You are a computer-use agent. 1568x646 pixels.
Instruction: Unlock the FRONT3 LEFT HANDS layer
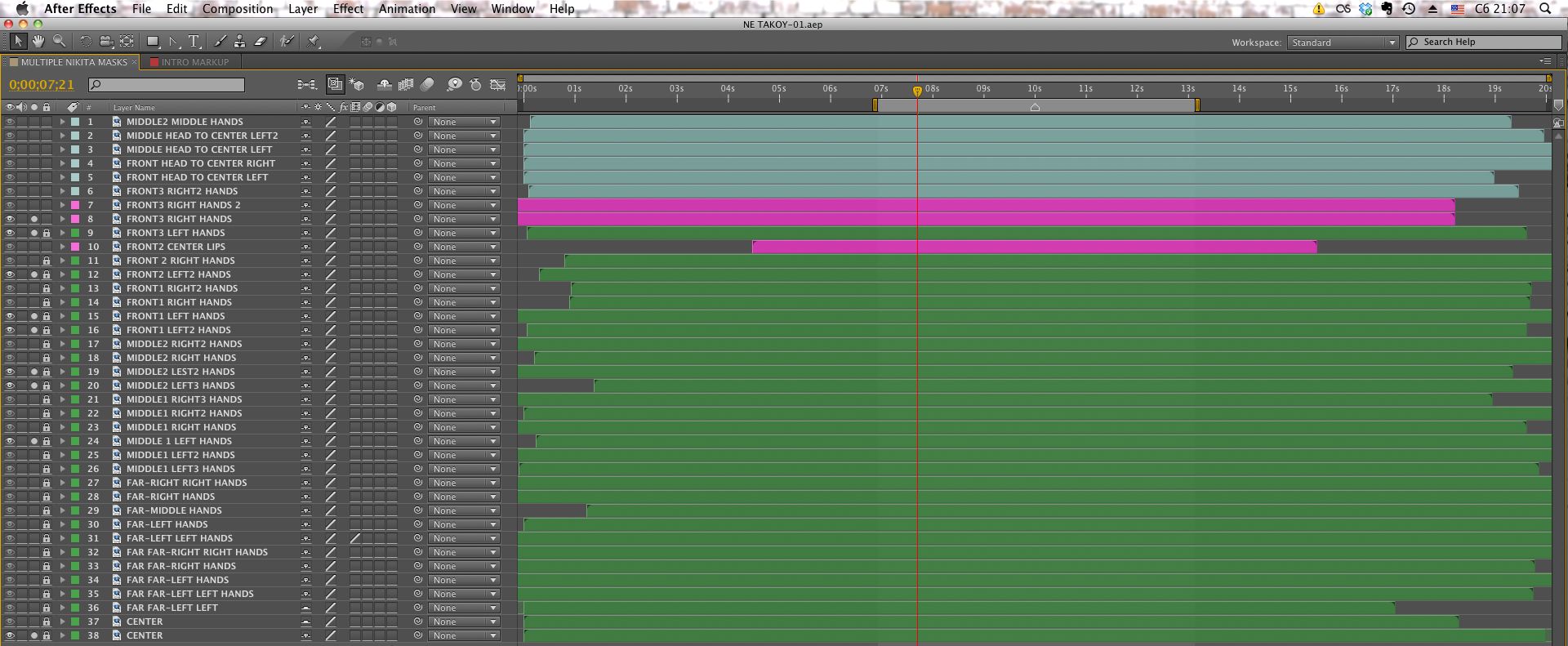47,233
